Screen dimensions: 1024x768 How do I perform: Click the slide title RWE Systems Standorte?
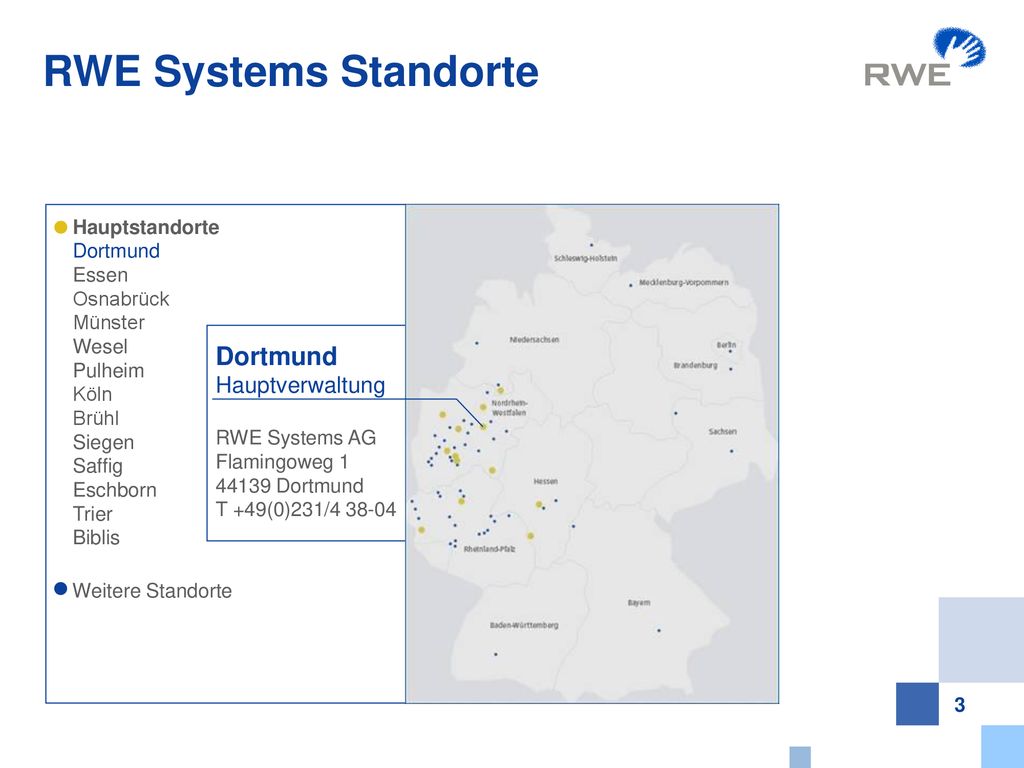[291, 72]
